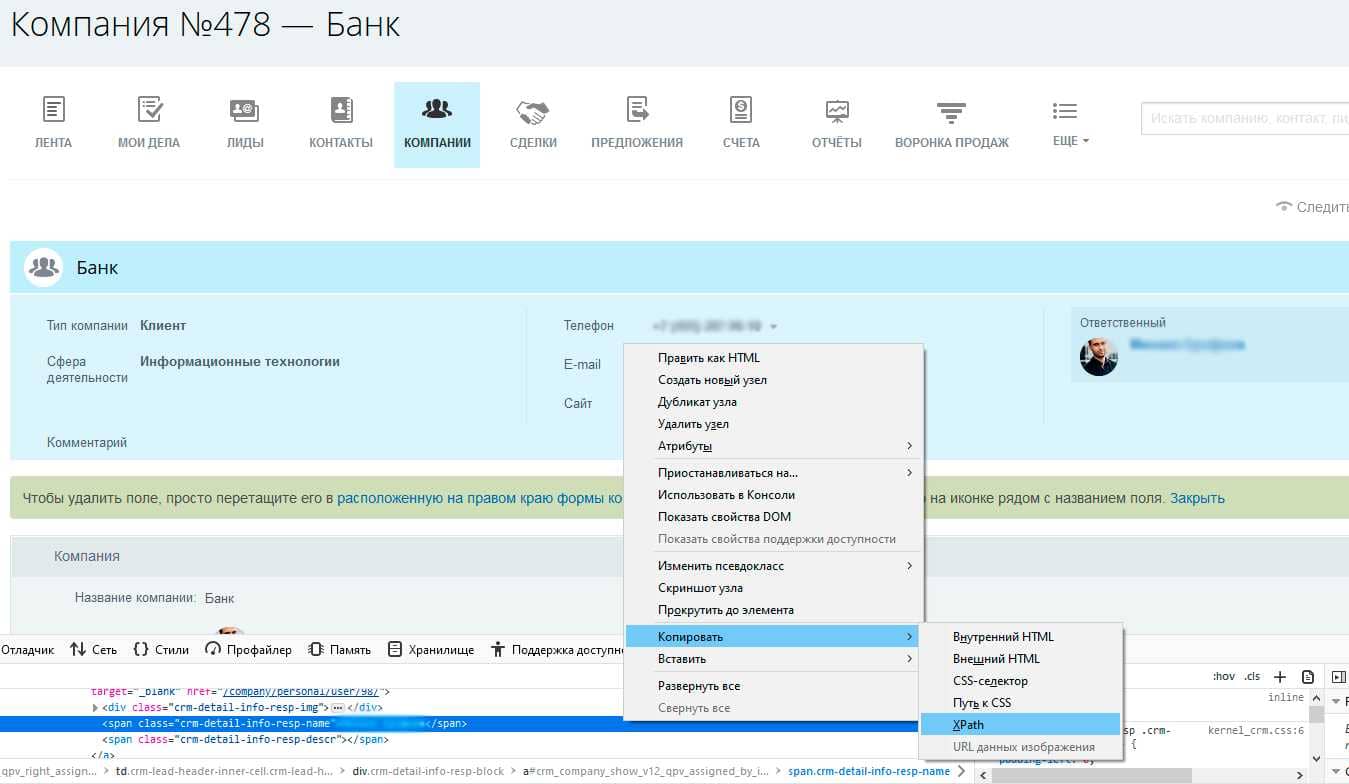Image resolution: width=1349 pixels, height=784 pixels.
Task: Expand the DOM node ellipsis badge
Action: [337, 708]
